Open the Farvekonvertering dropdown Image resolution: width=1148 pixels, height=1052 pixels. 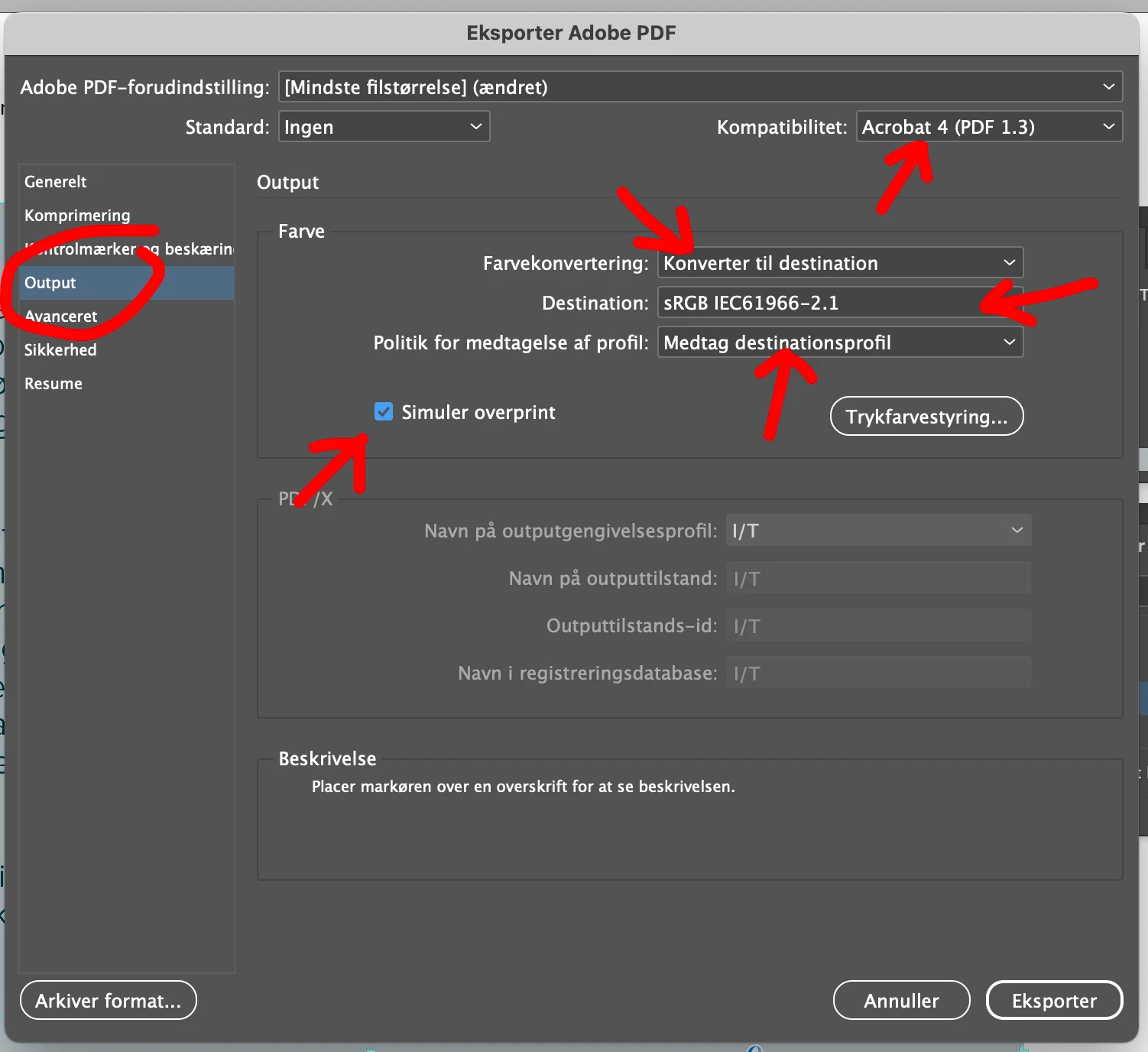(840, 263)
